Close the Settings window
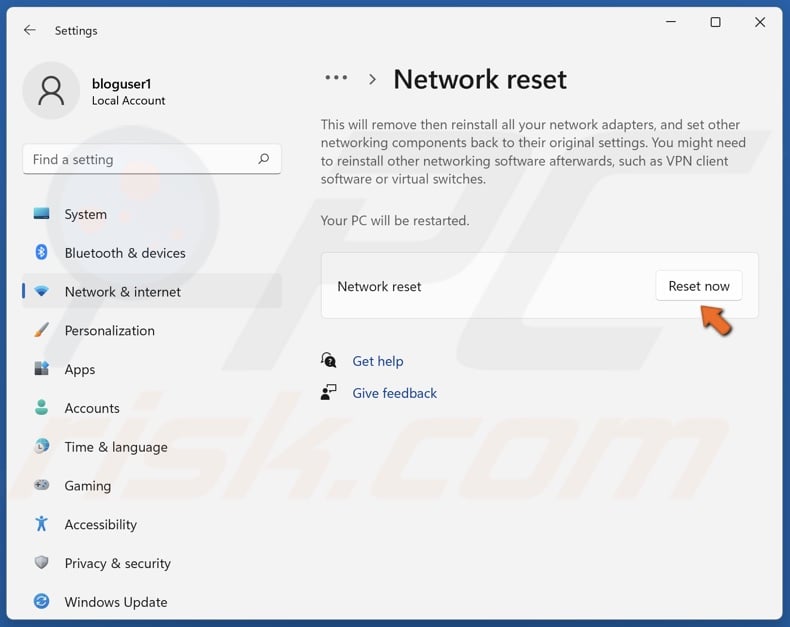Viewport: 790px width, 627px height. 760,22
